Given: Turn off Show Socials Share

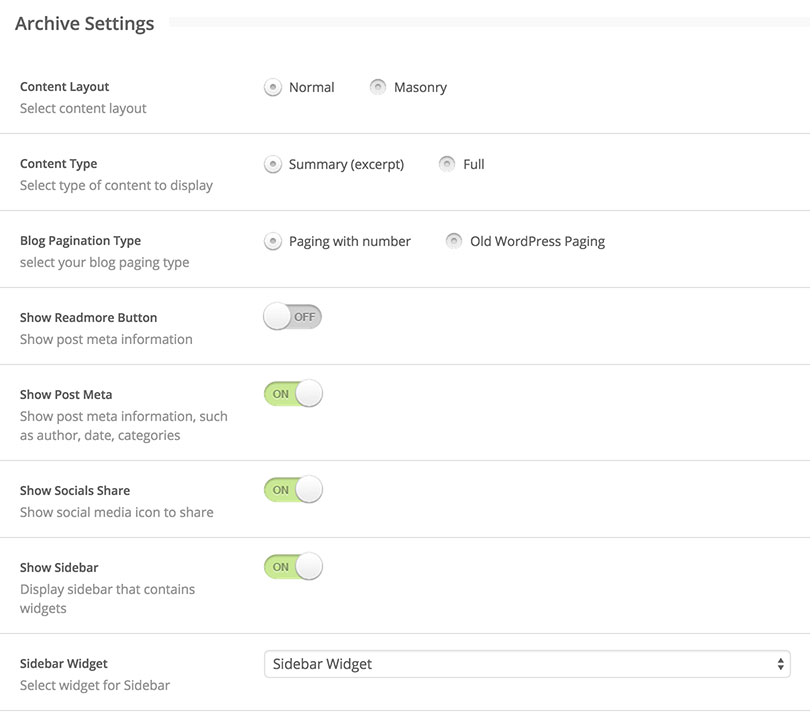Looking at the screenshot, I should 292,489.
